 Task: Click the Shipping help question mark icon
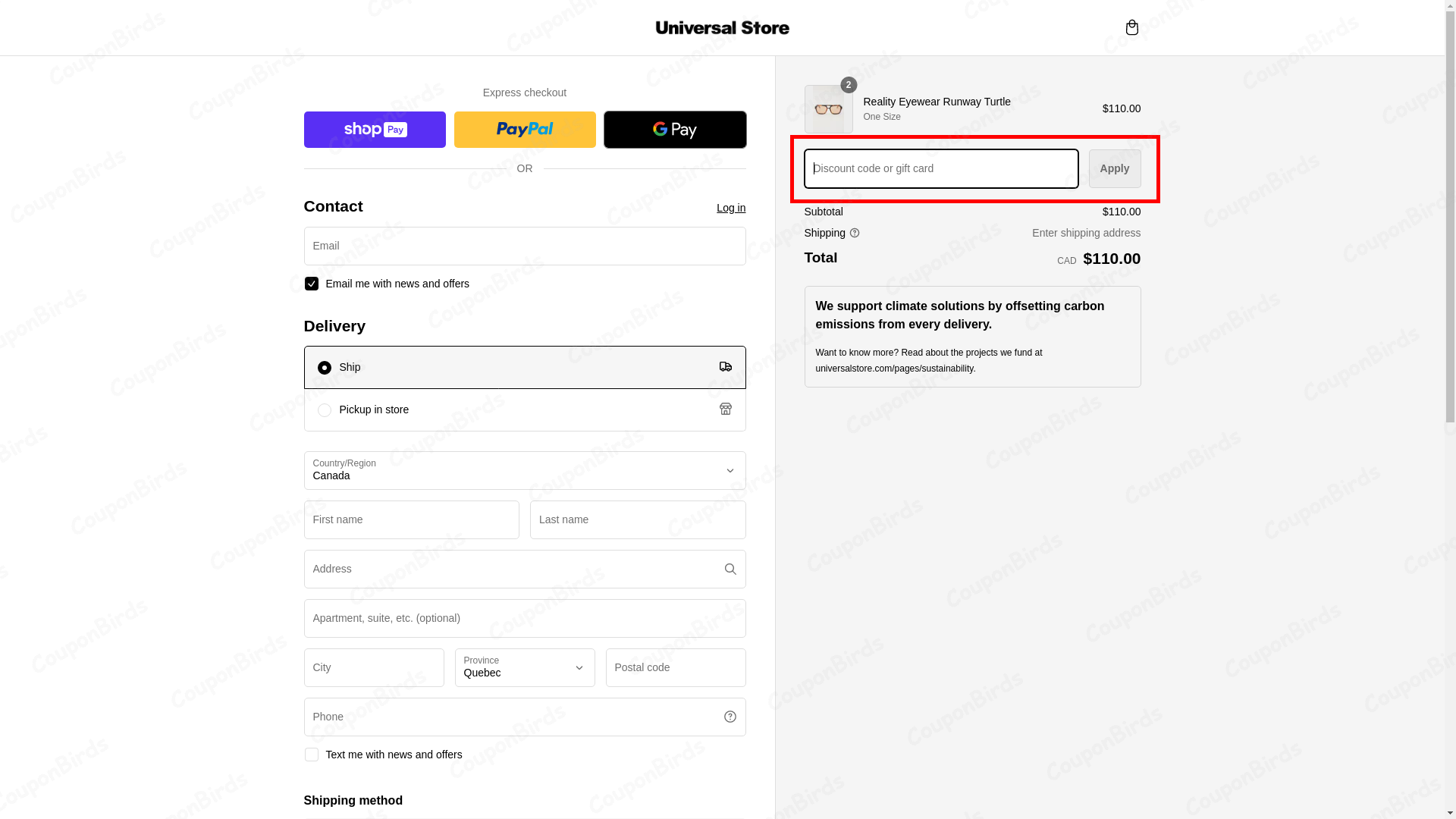(855, 234)
